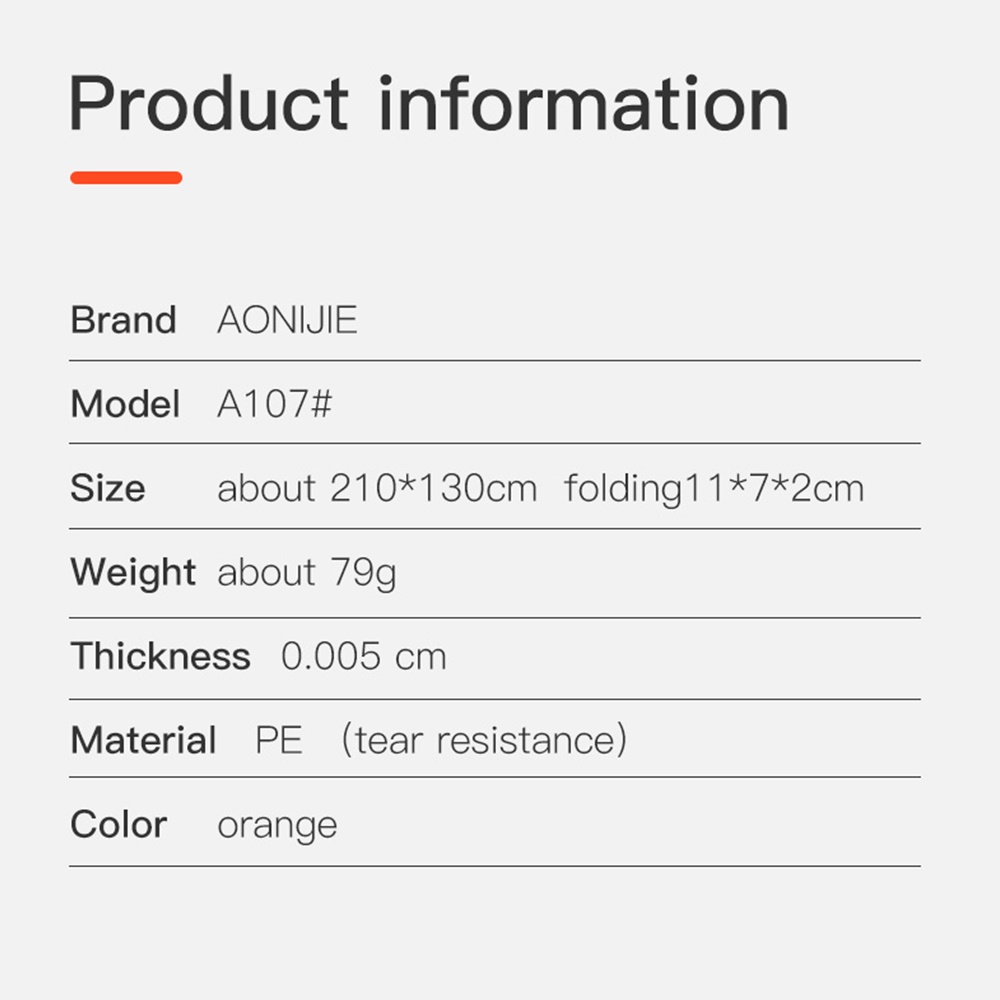Select the "orange" color value

click(x=277, y=826)
